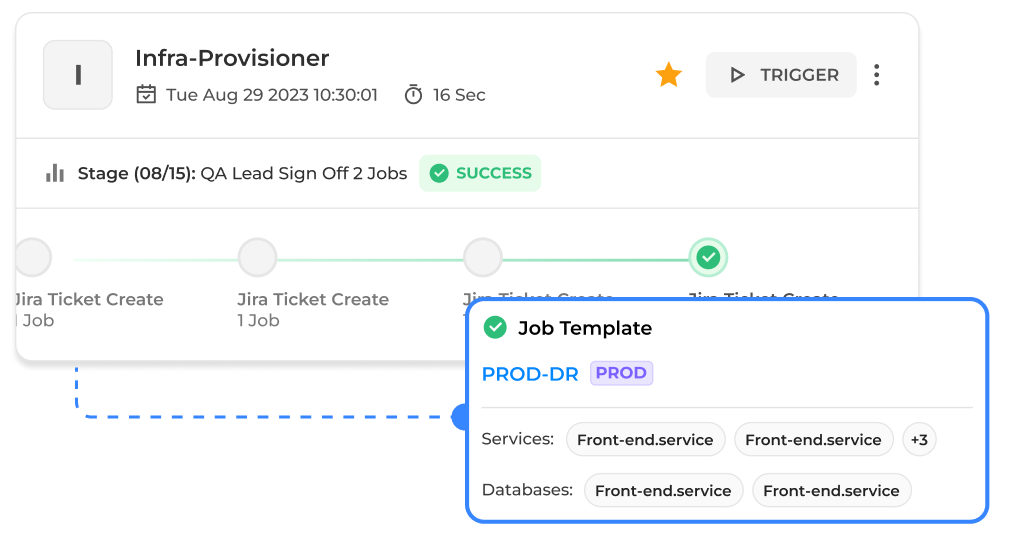Screen dimensions: 1029x537
Task: Open the PROD-DR link
Action: tap(530, 374)
